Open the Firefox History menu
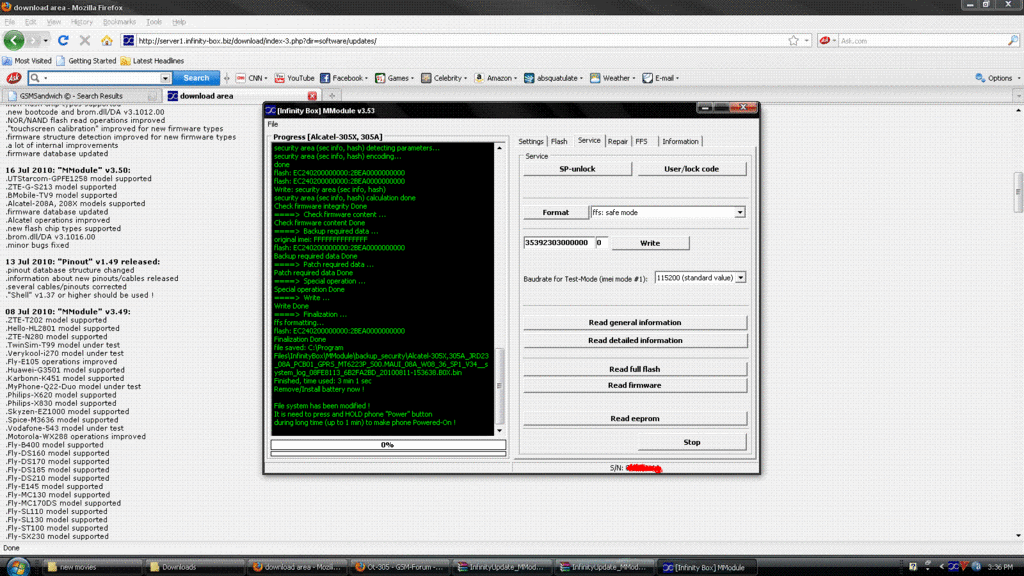1024x576 pixels. pos(82,22)
